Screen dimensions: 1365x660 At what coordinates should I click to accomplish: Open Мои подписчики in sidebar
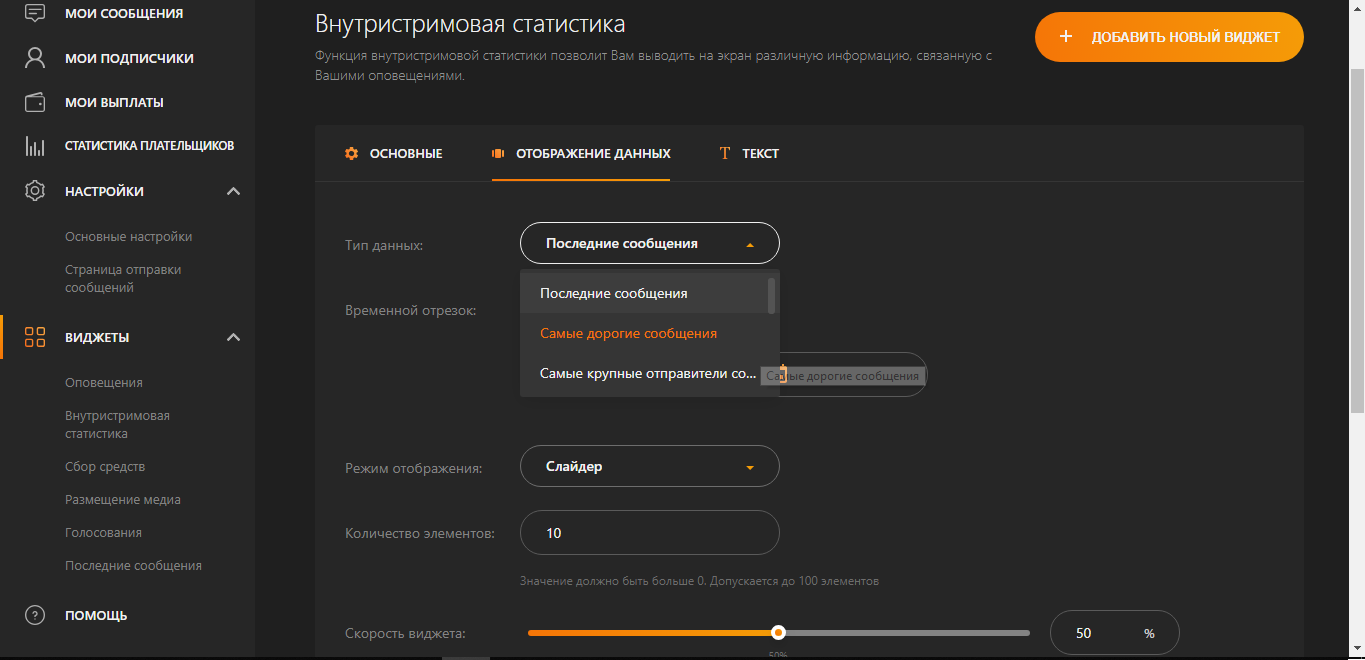click(129, 58)
